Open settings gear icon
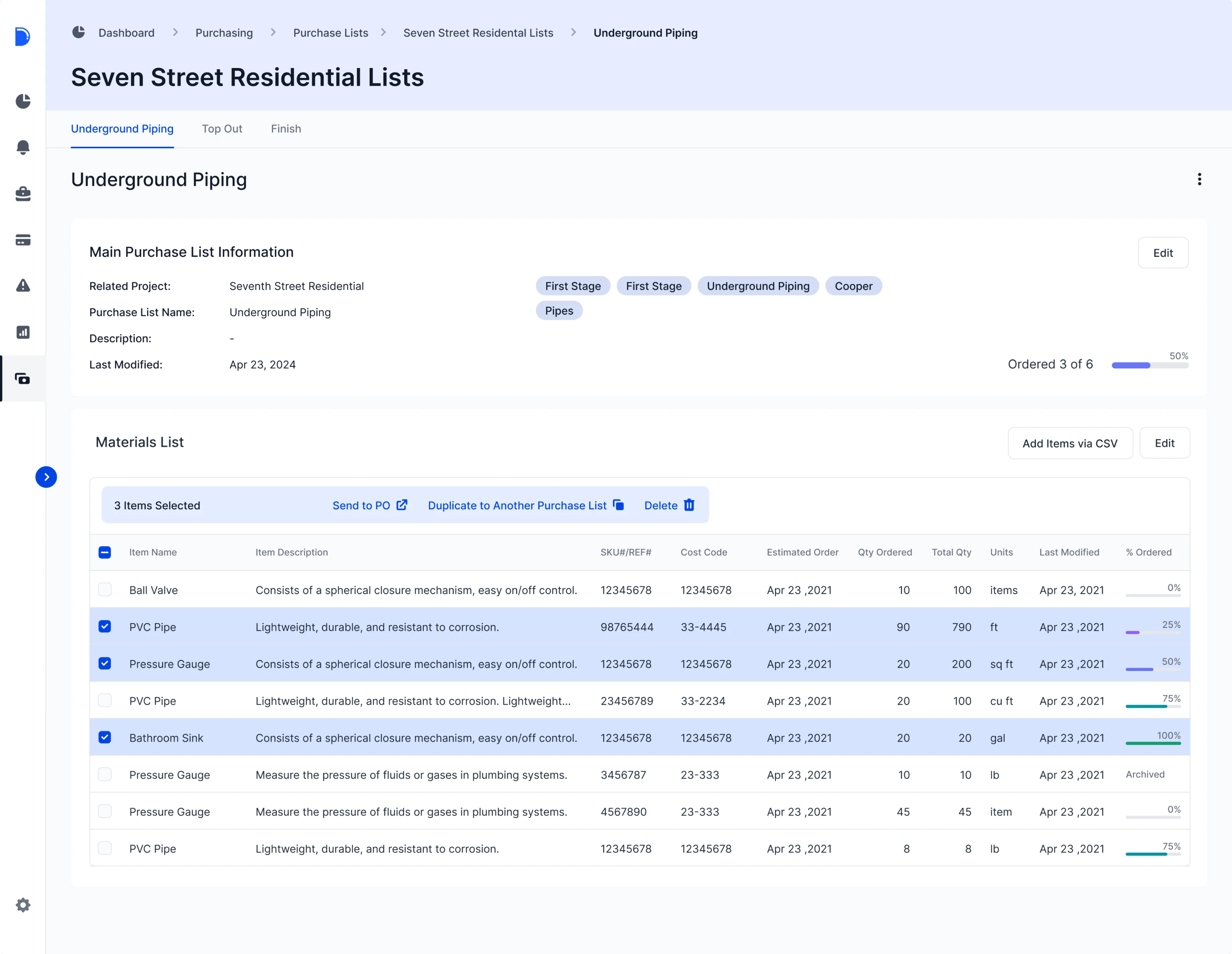This screenshot has height=954, width=1232. tap(23, 905)
